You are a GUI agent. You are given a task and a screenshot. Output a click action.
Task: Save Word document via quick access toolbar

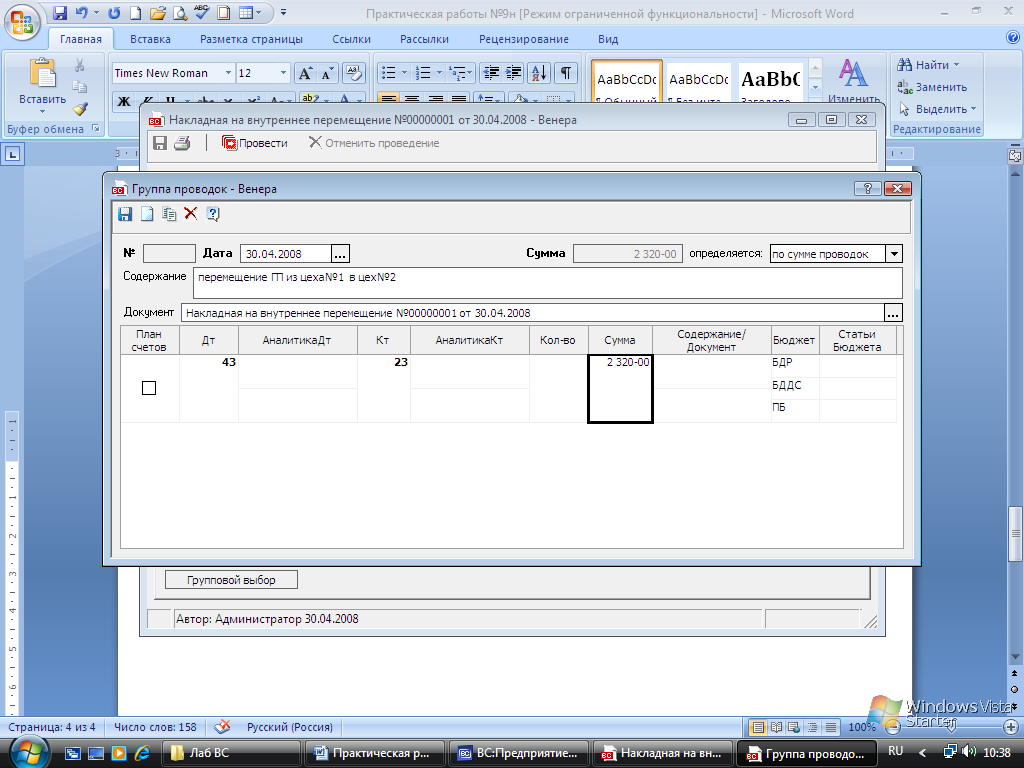(60, 13)
